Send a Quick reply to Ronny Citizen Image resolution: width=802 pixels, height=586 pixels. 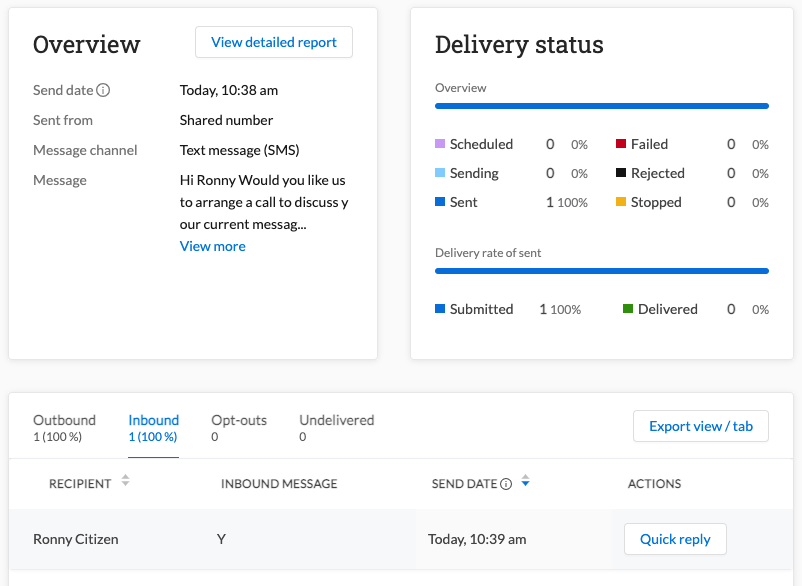click(675, 539)
